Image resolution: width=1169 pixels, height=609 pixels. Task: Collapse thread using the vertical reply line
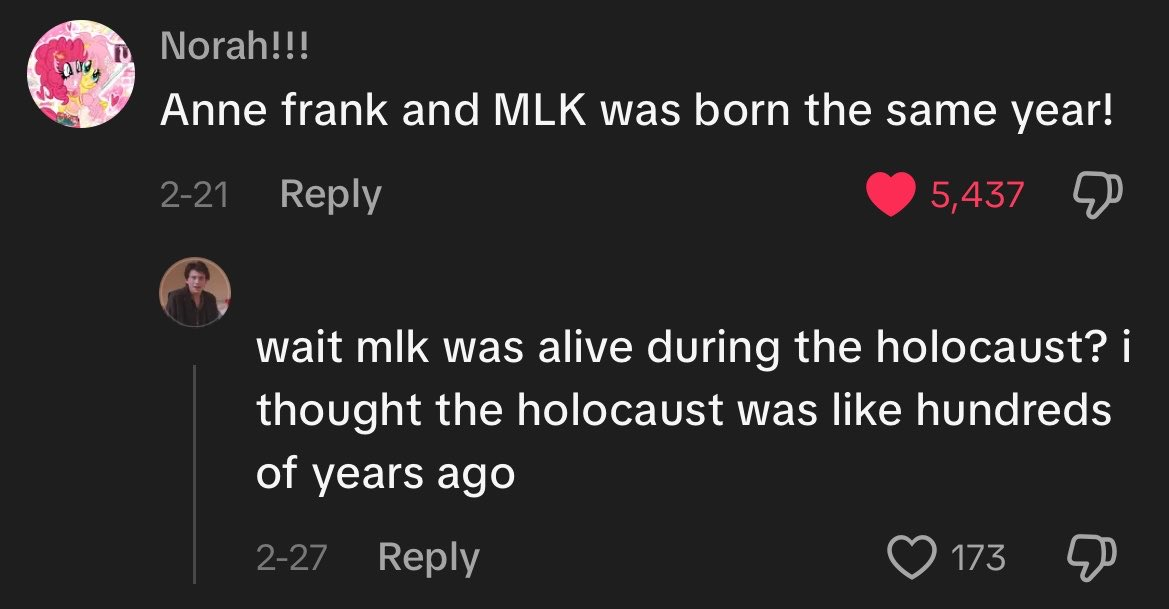tap(194, 470)
